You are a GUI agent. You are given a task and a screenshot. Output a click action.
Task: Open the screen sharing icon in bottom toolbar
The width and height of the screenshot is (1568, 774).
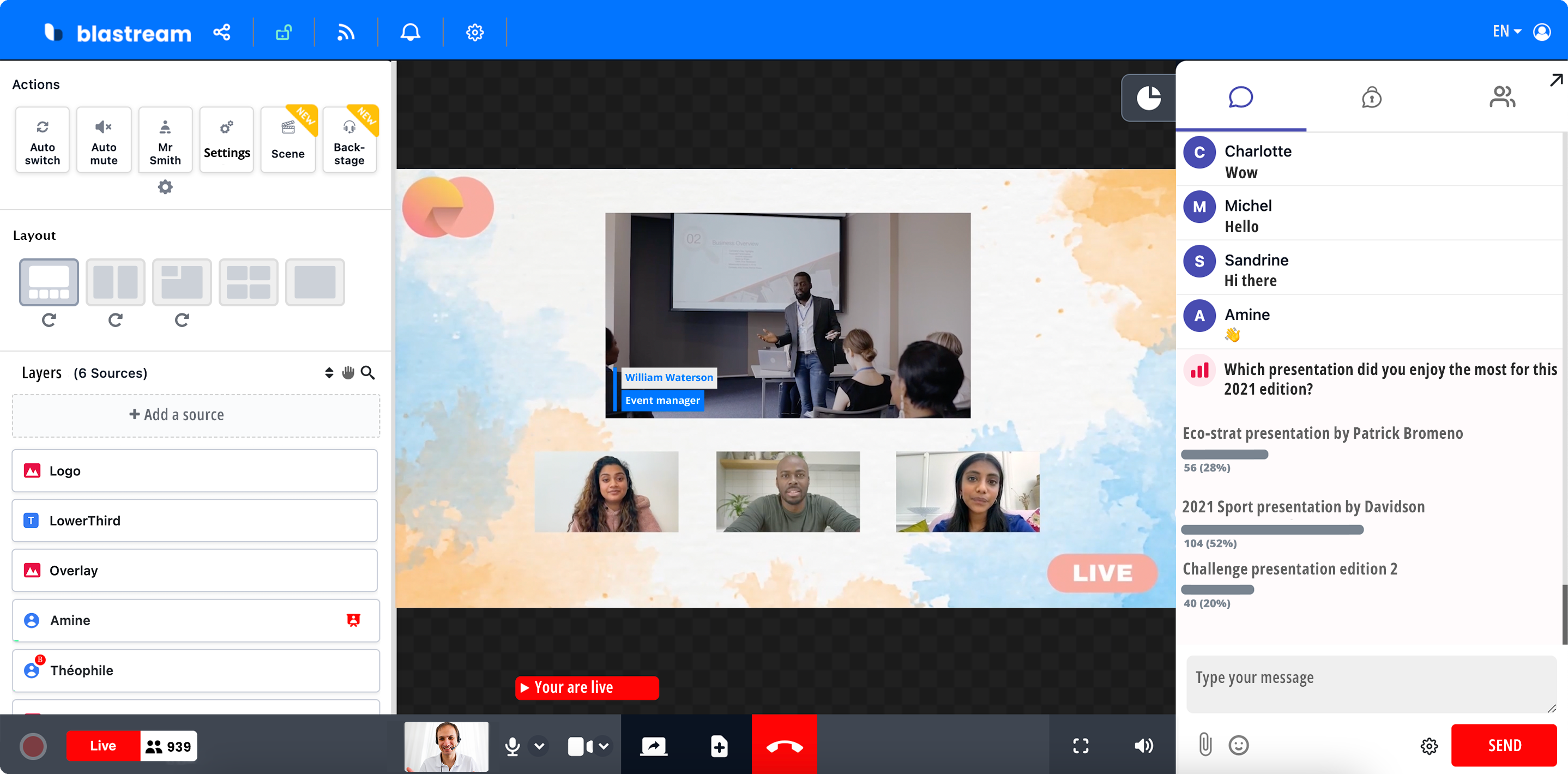[653, 746]
